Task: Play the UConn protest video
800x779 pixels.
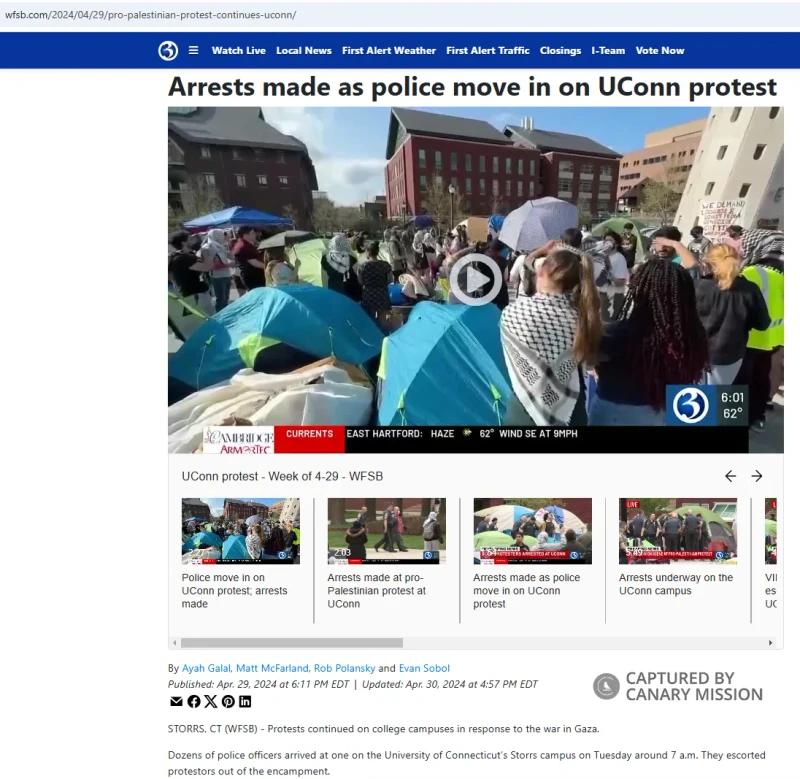Action: [476, 280]
